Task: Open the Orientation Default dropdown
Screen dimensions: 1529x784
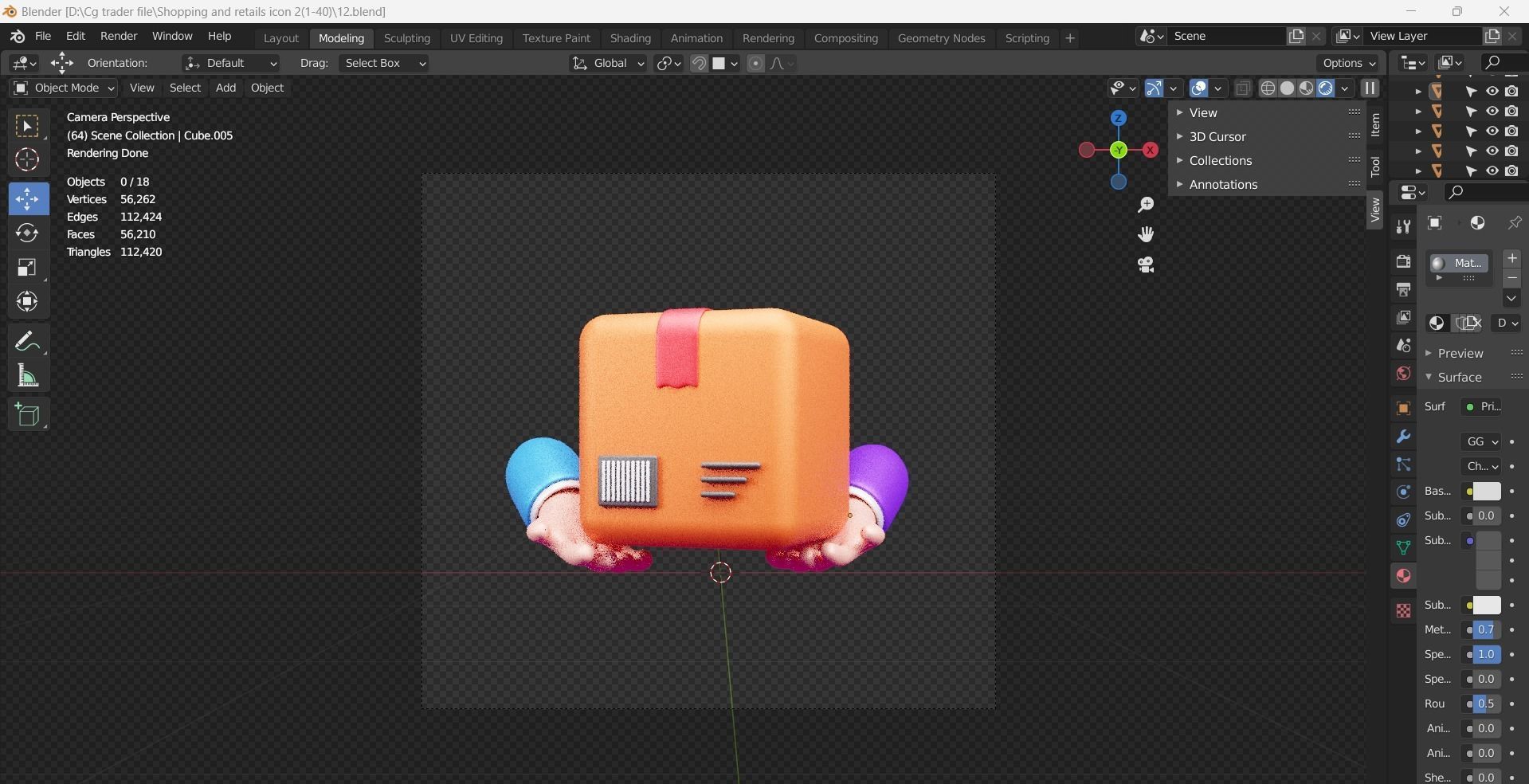Action: [x=230, y=63]
